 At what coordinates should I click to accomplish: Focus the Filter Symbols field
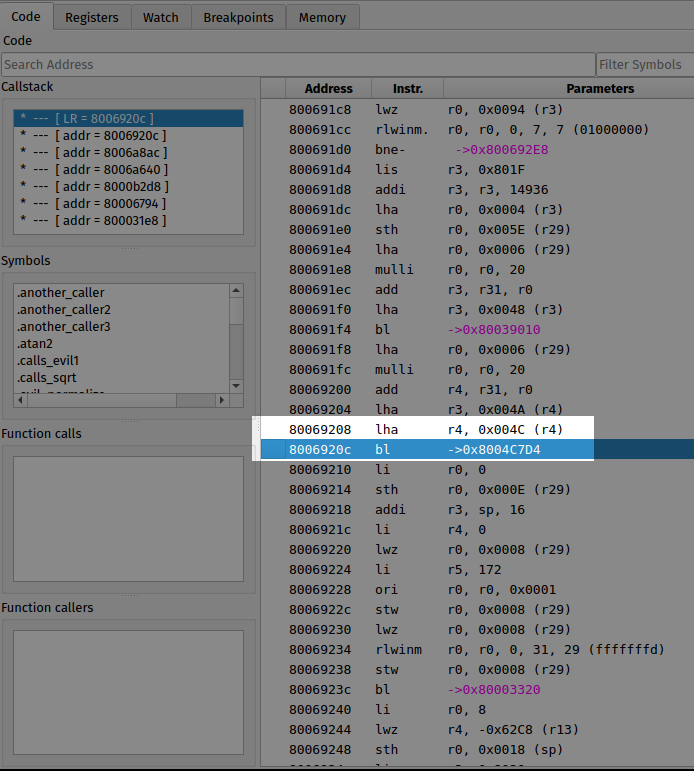645,64
